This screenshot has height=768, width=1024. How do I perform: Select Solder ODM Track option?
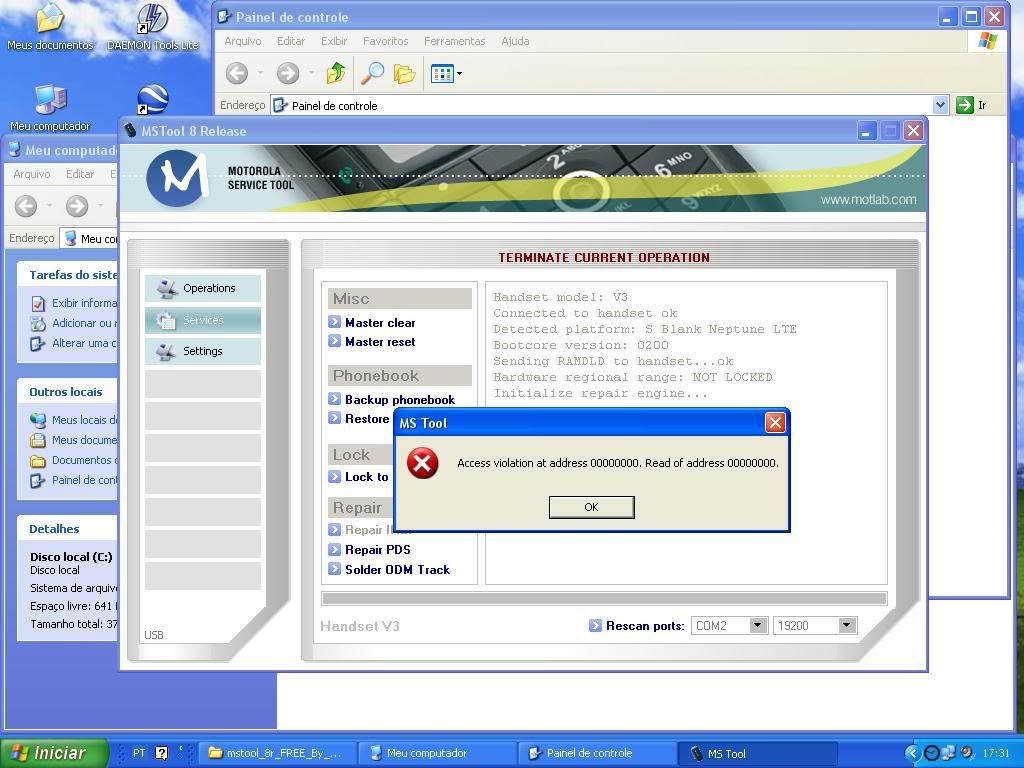[397, 570]
